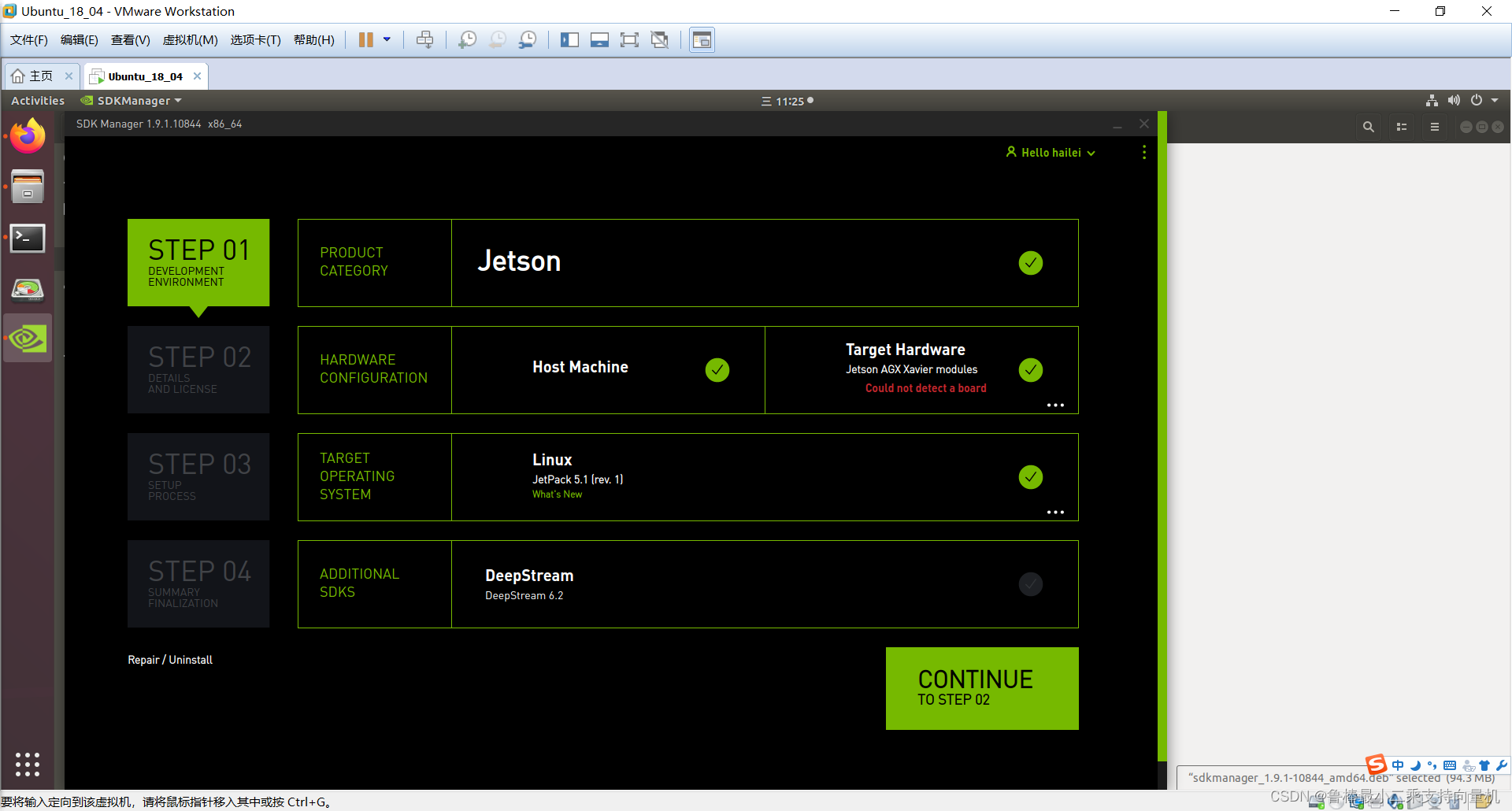Enter full screen mode icon
Screen dimensions: 1512x811
(629, 40)
